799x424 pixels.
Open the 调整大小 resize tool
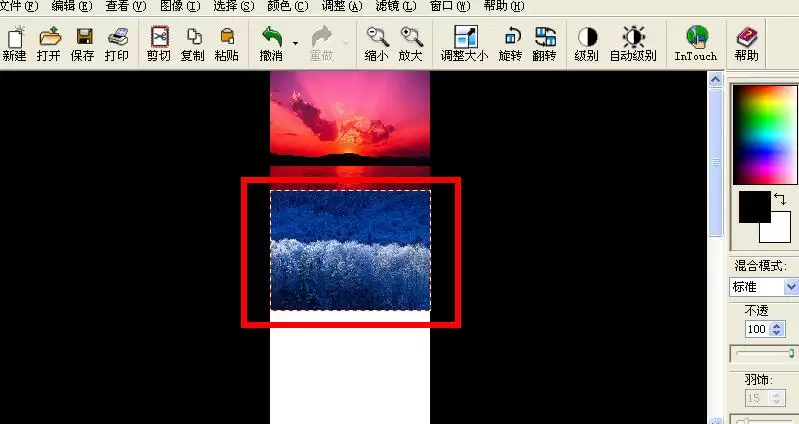(x=465, y=37)
